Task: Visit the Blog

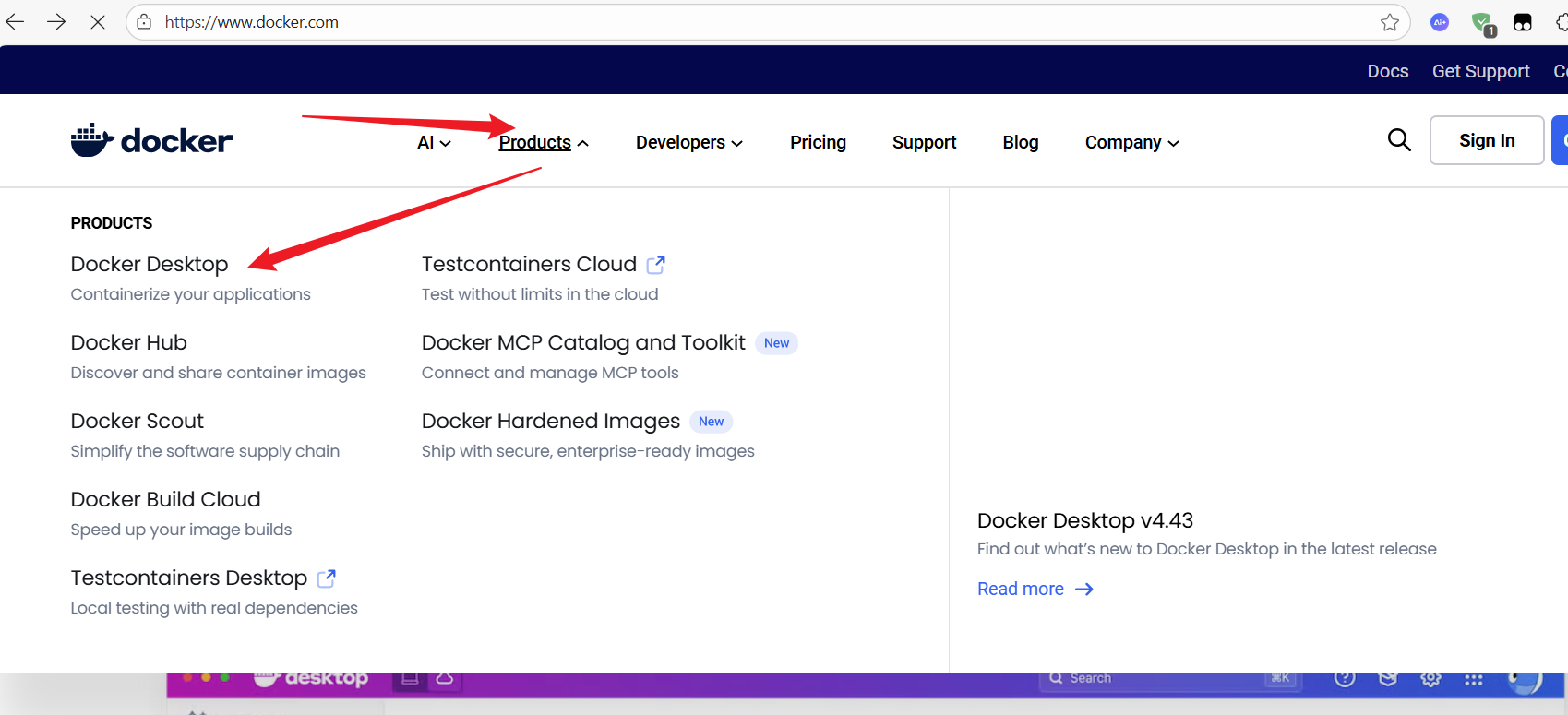Action: (x=1021, y=142)
